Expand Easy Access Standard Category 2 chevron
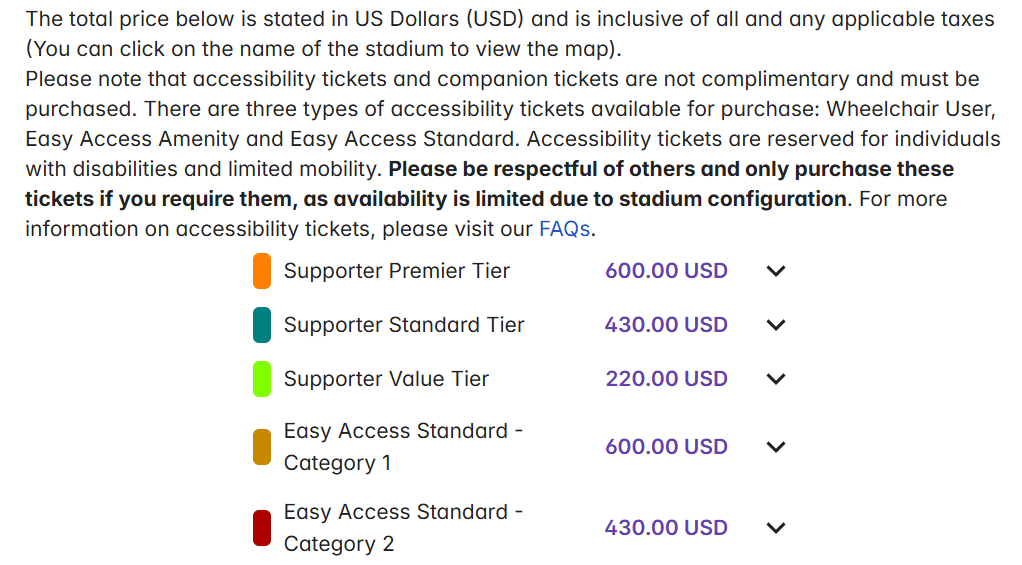 (x=776, y=528)
